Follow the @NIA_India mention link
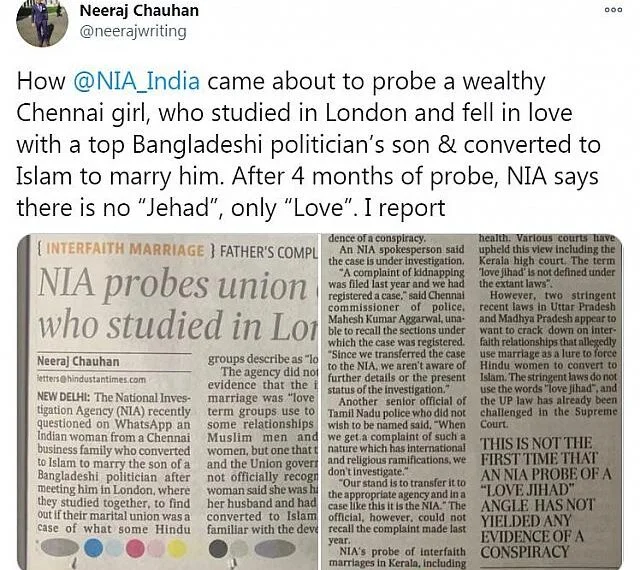This screenshot has width=640, height=570. tap(137, 81)
